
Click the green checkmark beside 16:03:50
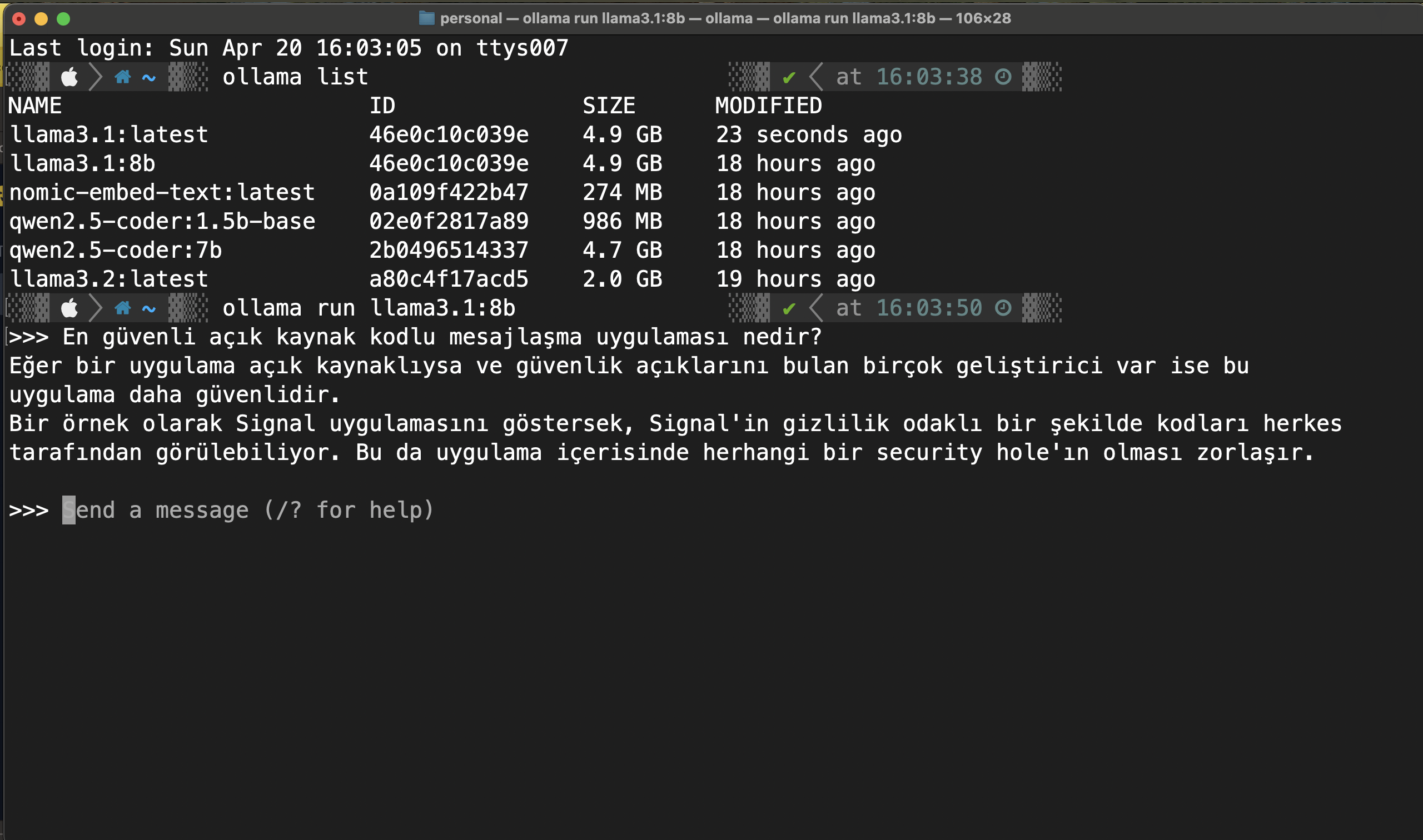tap(789, 308)
